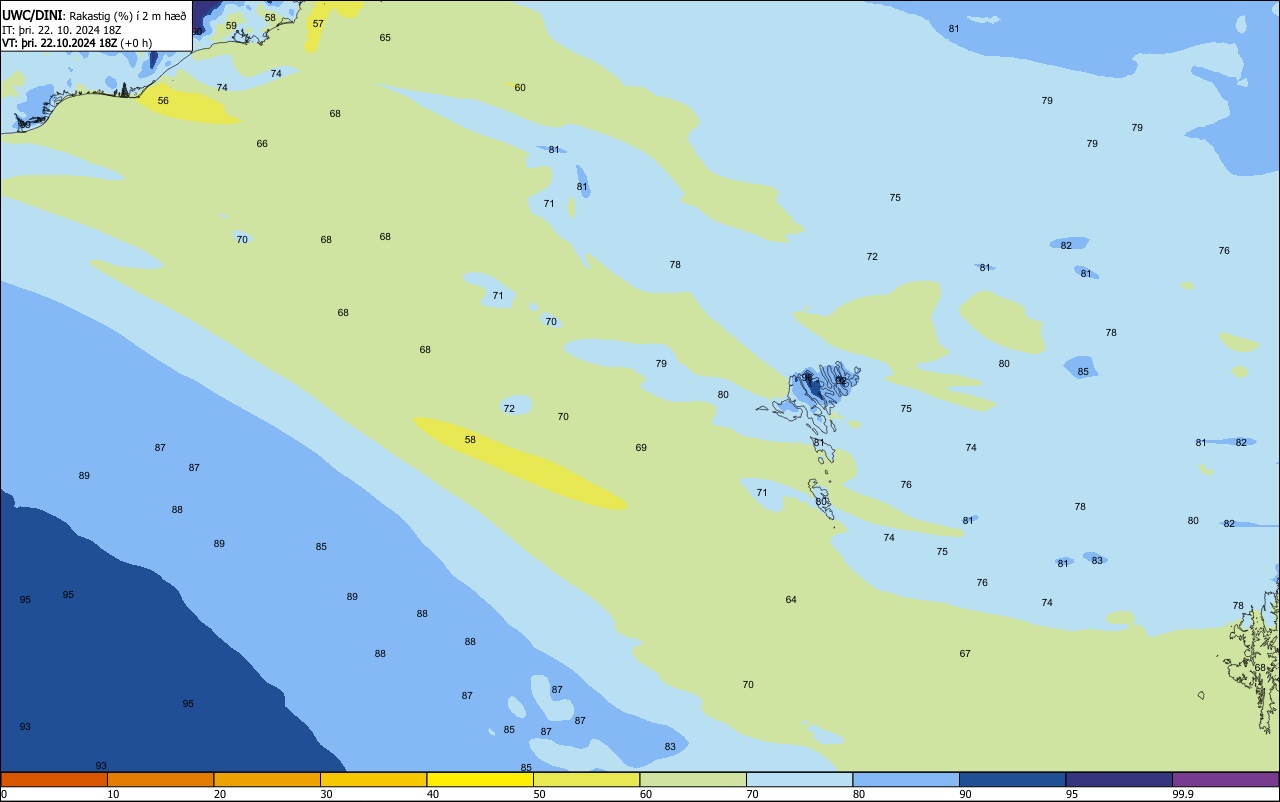This screenshot has width=1280, height=802.
Task: Click the '30' legend tick label
Action: click(326, 794)
